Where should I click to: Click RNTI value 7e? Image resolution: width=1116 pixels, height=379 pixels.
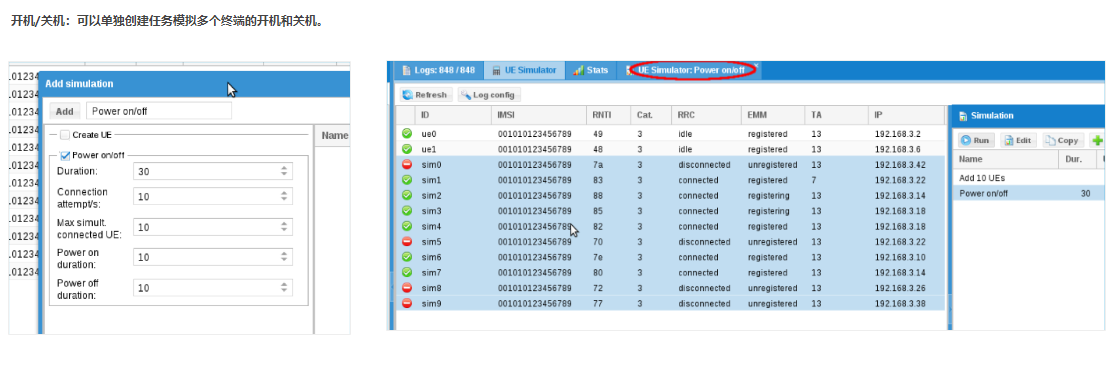coord(597,257)
